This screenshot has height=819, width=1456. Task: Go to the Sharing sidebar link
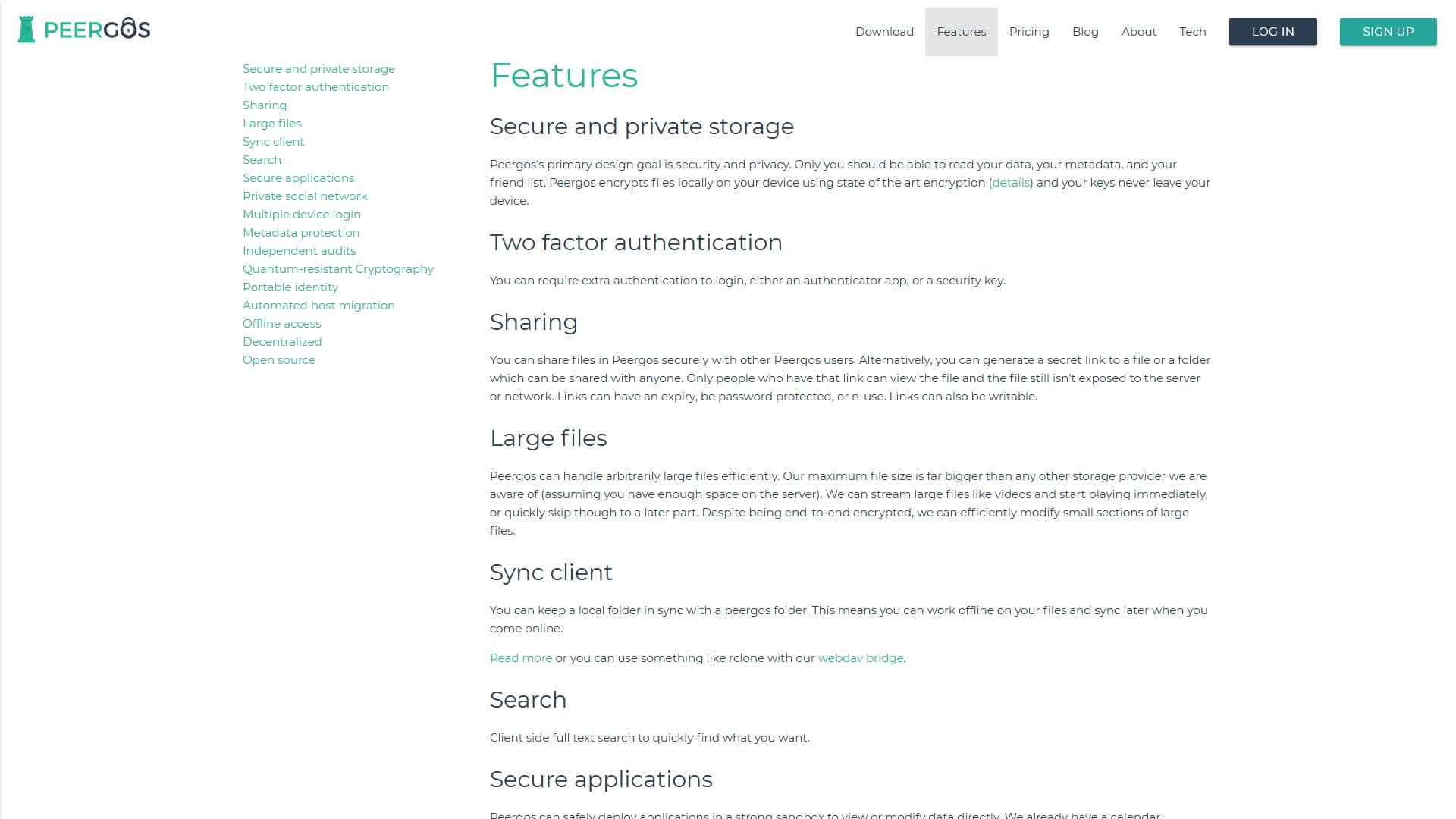click(265, 105)
